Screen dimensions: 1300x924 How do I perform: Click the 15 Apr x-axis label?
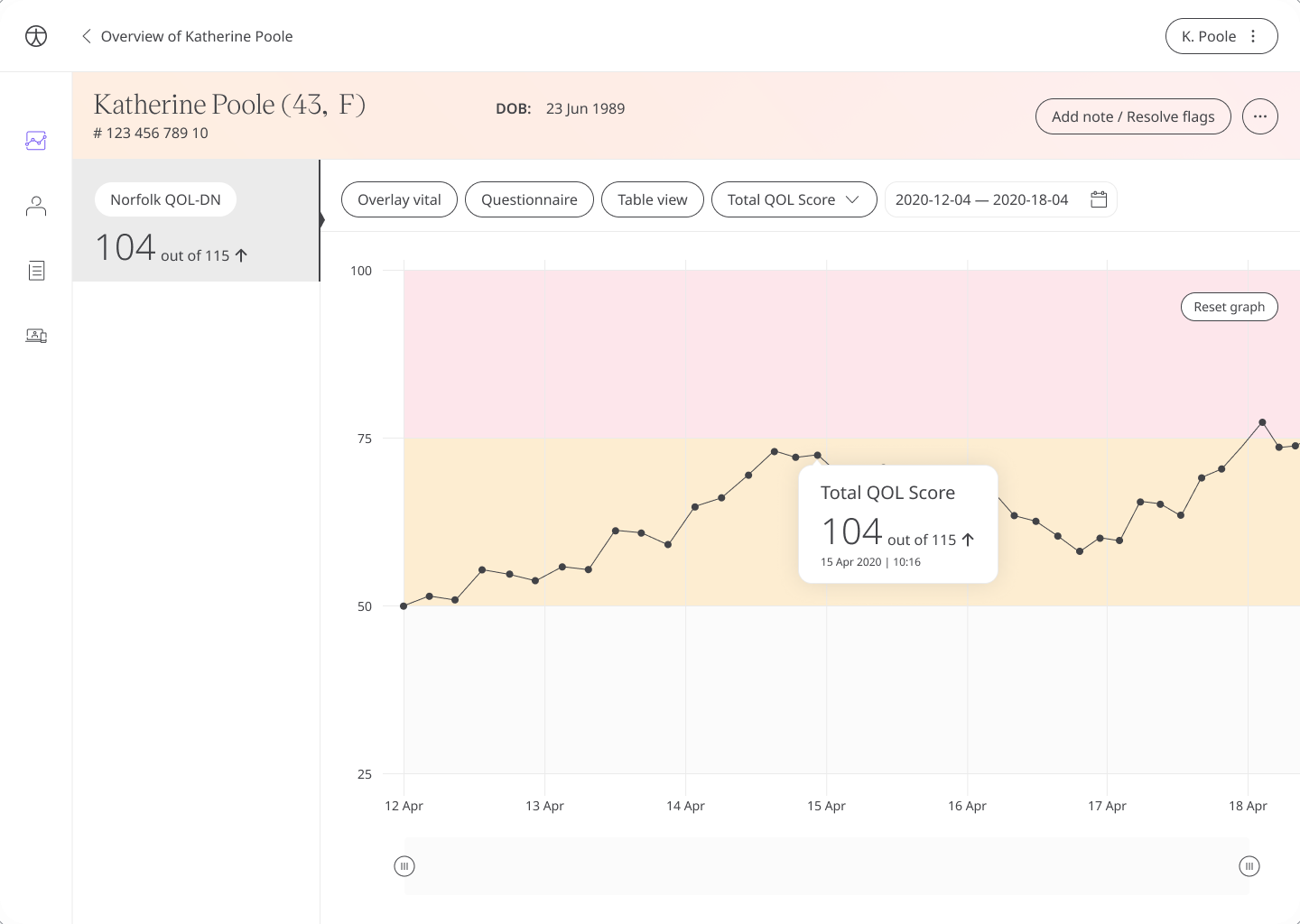click(x=826, y=806)
